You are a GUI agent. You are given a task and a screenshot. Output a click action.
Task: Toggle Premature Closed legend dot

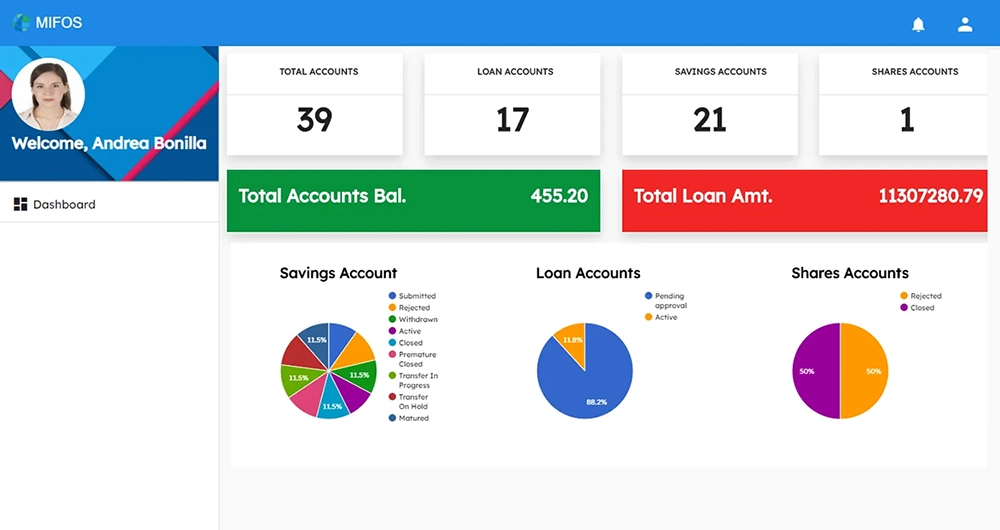pos(392,355)
